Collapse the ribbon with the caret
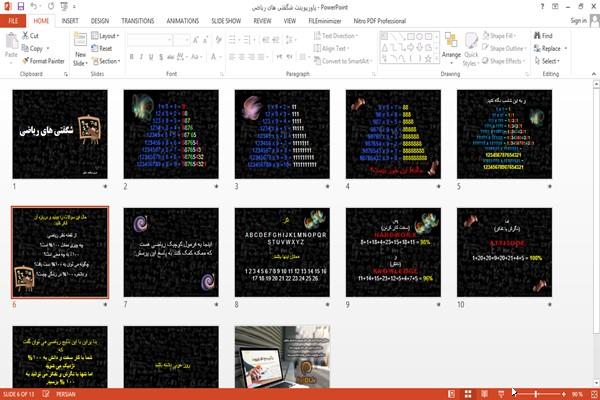Image resolution: width=600 pixels, height=400 pixels. pos(593,74)
